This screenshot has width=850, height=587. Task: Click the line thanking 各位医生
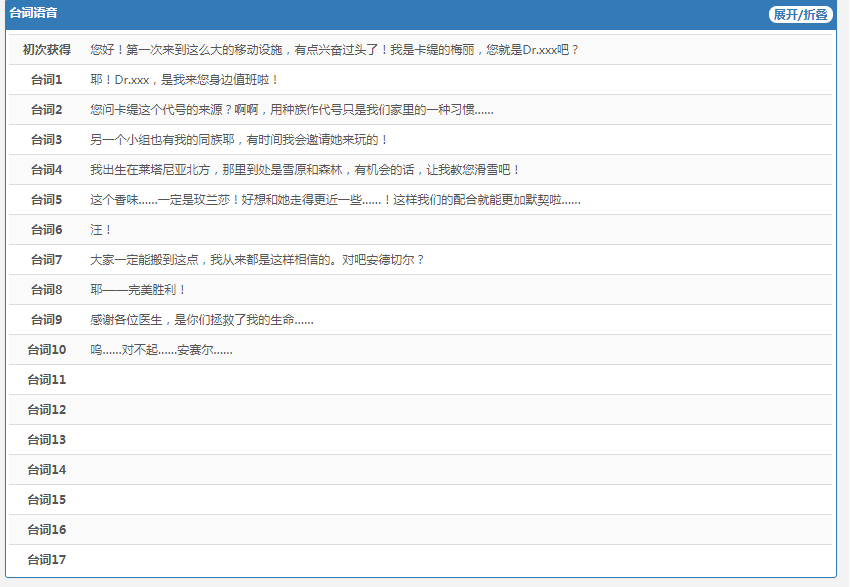pos(202,320)
